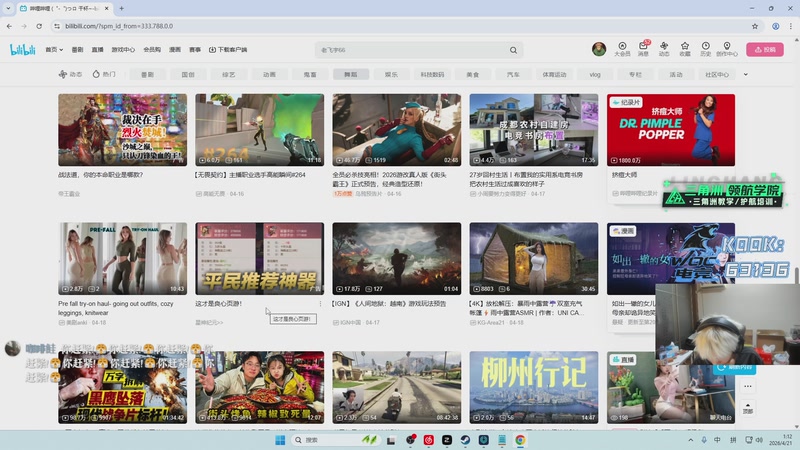Reload the page with refresh icon

[39, 26]
